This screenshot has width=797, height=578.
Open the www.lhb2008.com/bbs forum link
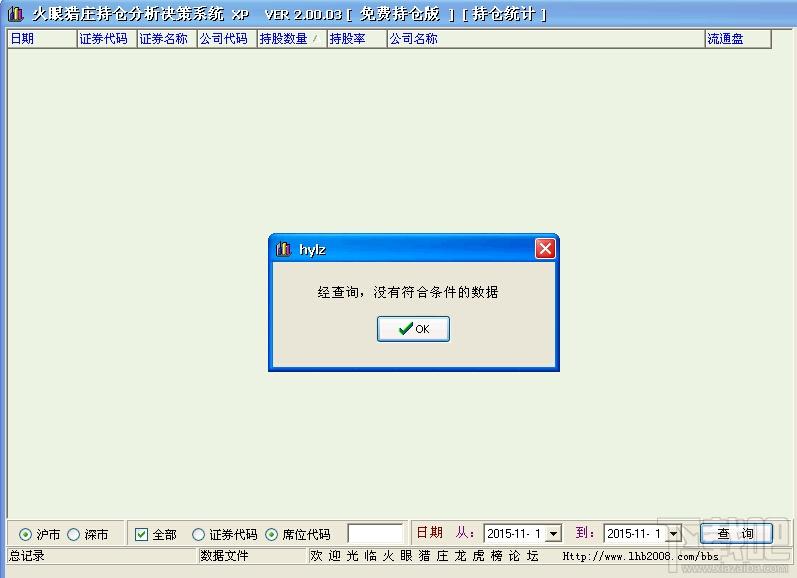[x=640, y=556]
